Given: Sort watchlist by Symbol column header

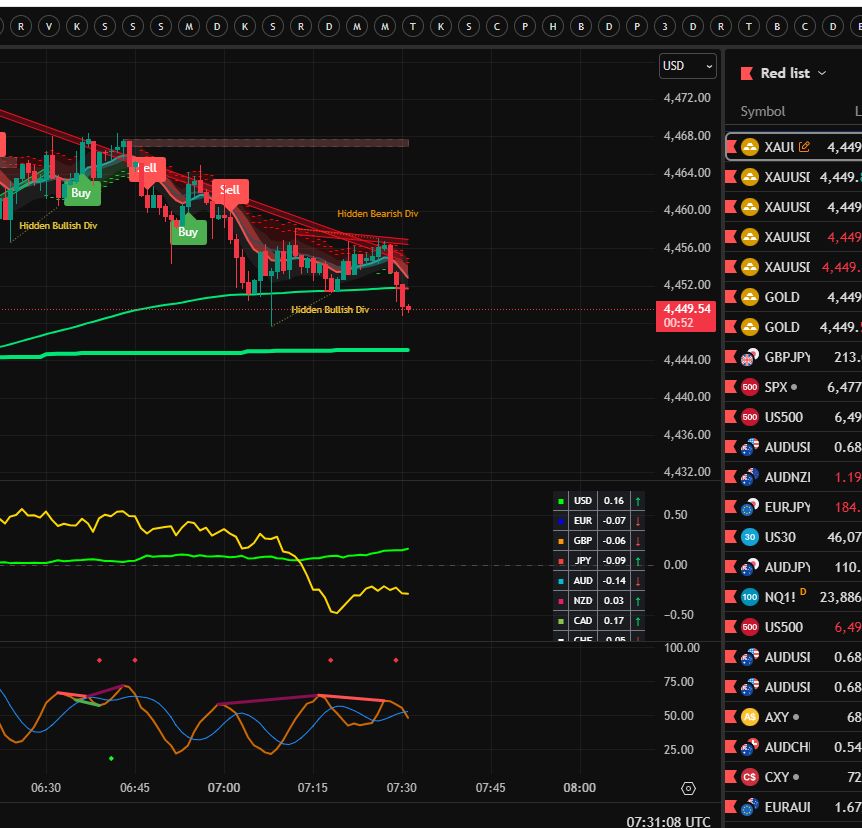Looking at the screenshot, I should click(762, 111).
